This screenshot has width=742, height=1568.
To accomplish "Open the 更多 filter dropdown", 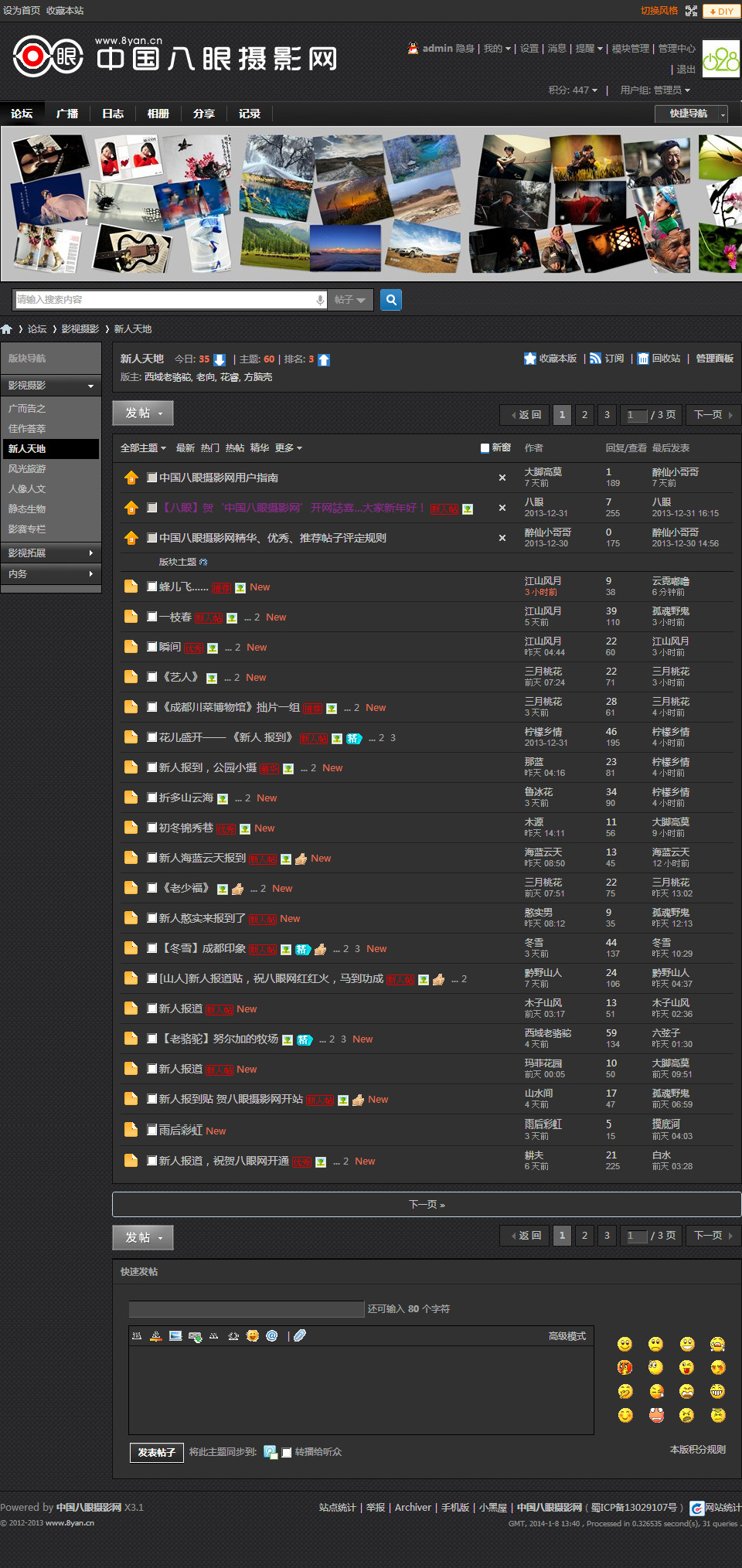I will coord(288,448).
